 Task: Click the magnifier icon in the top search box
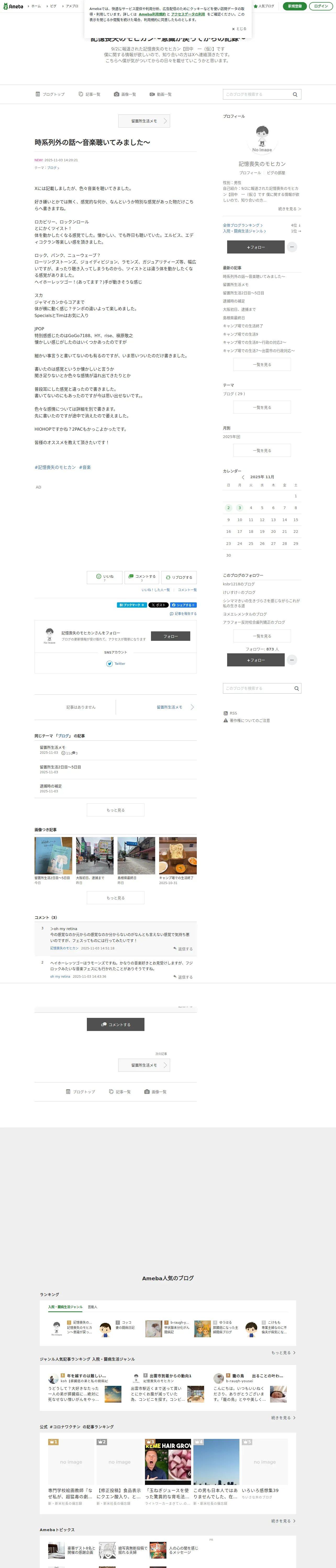295,94
